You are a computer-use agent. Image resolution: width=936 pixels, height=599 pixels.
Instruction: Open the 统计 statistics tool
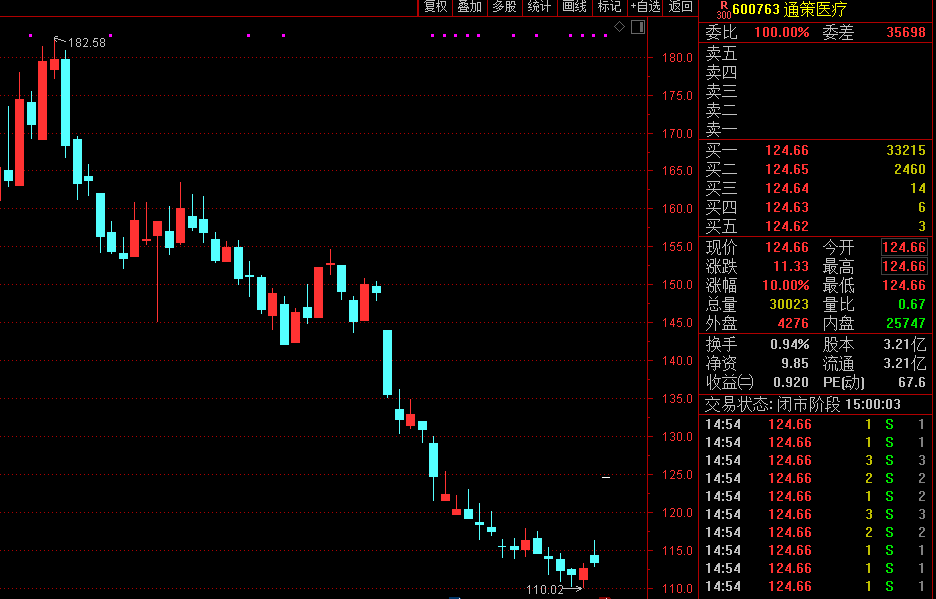(x=539, y=7)
